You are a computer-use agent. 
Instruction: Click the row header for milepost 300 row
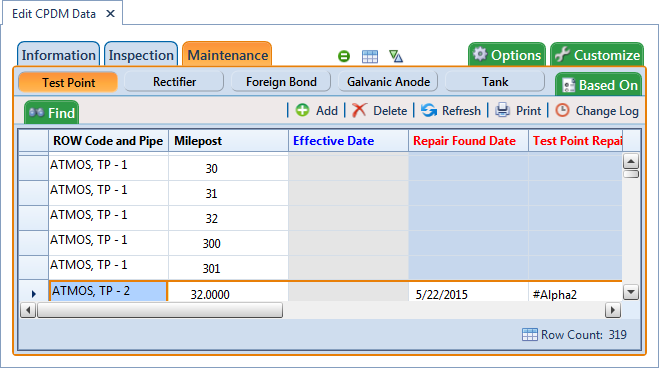click(x=33, y=243)
